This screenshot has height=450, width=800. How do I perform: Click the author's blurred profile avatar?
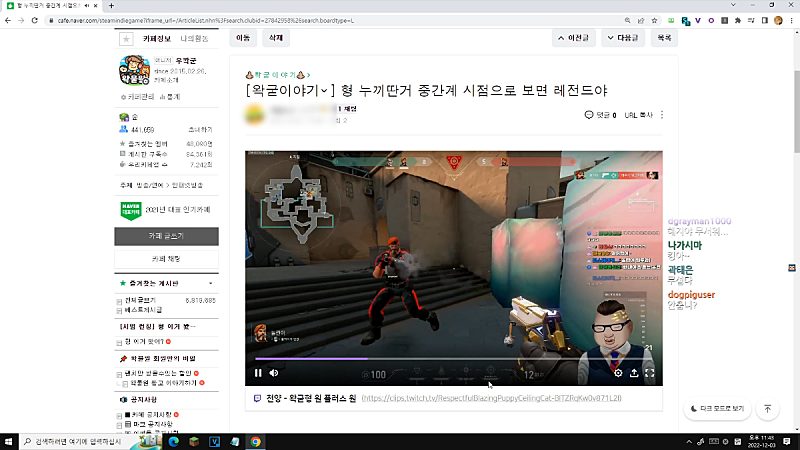click(255, 114)
